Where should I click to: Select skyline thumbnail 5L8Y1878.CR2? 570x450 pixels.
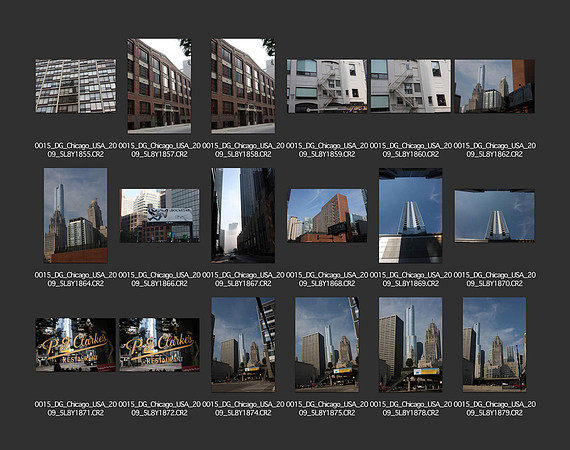tap(411, 345)
